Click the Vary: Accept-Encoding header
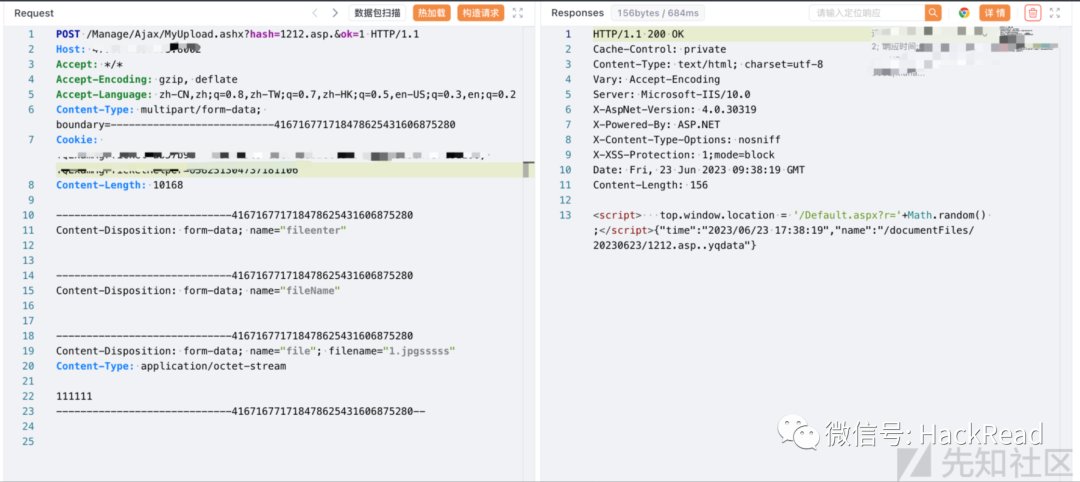 pyautogui.click(x=656, y=79)
